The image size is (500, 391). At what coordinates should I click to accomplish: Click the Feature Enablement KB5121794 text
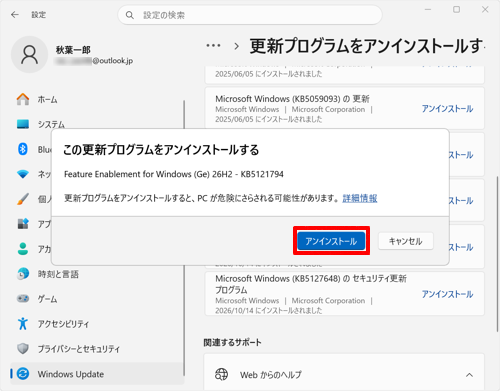click(174, 174)
